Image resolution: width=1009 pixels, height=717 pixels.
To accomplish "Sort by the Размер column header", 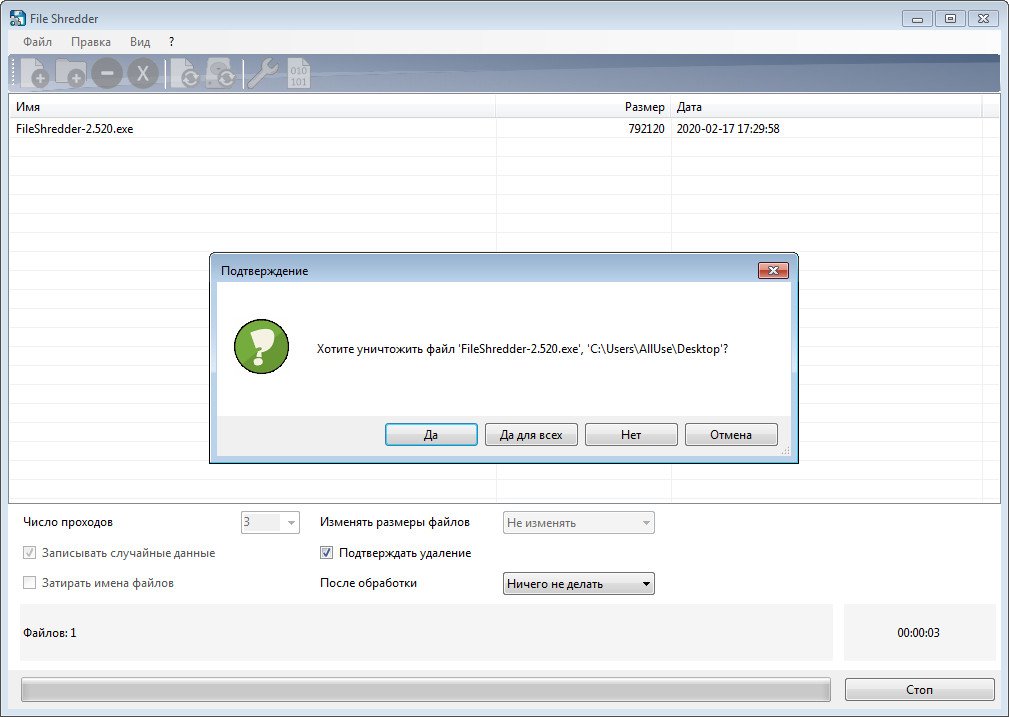I will point(583,107).
